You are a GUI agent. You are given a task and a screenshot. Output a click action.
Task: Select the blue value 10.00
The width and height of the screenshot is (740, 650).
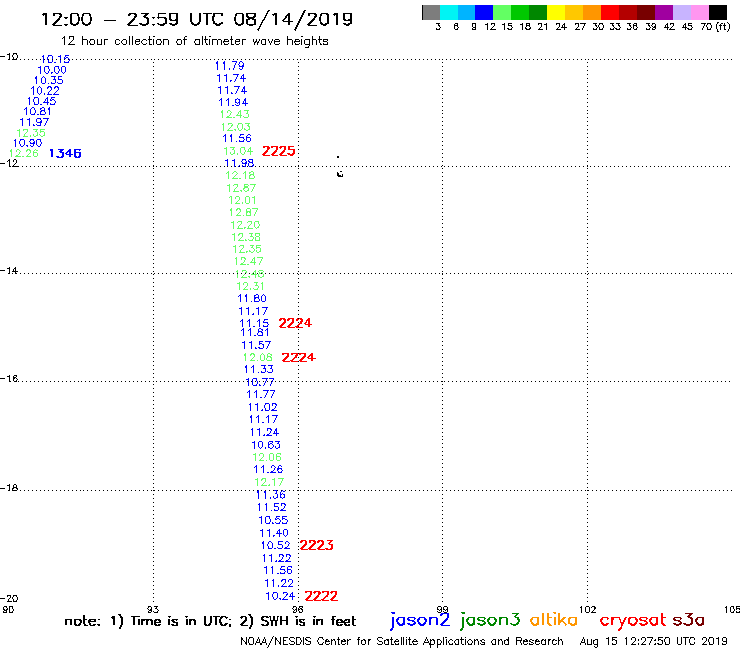pos(52,70)
